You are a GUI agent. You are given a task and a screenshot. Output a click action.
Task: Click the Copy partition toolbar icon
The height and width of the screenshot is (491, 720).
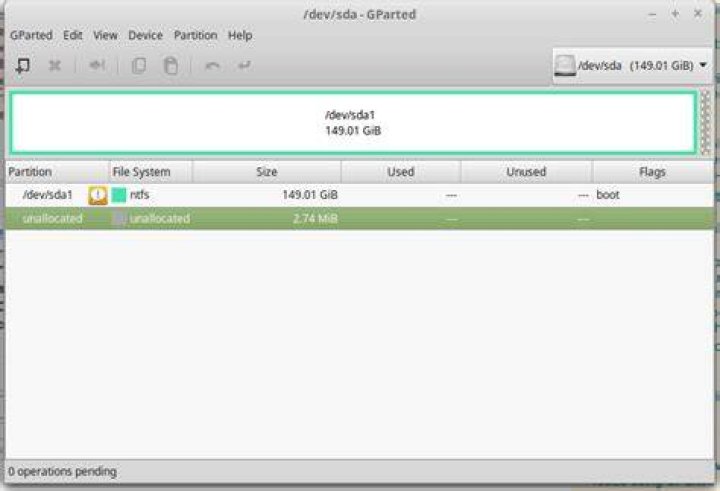tap(139, 66)
